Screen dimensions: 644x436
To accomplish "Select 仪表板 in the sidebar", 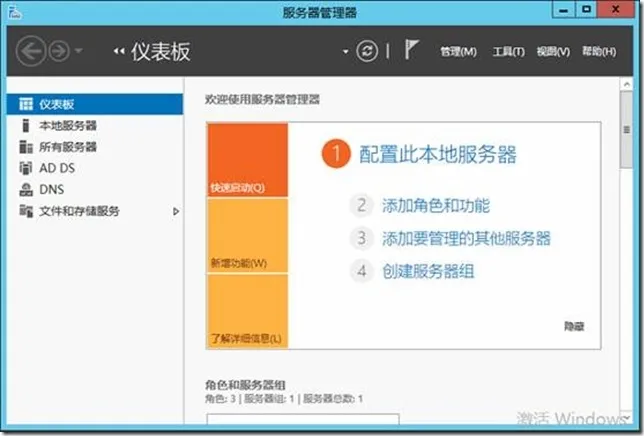I will coord(95,104).
